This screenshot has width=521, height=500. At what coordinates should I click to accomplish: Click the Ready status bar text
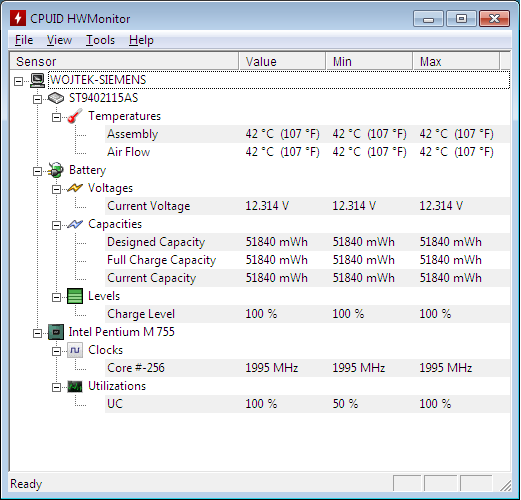pos(26,484)
